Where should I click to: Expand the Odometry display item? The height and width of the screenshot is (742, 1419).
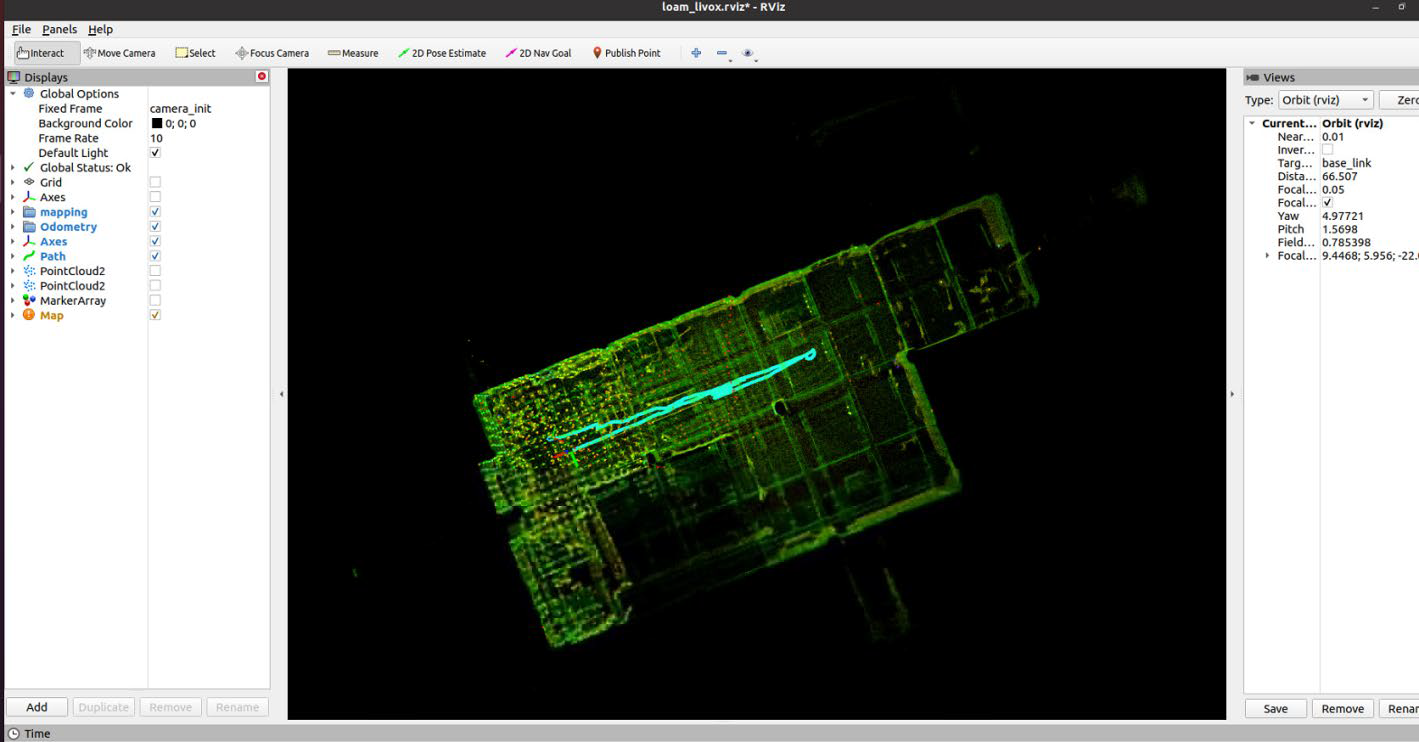(x=13, y=227)
